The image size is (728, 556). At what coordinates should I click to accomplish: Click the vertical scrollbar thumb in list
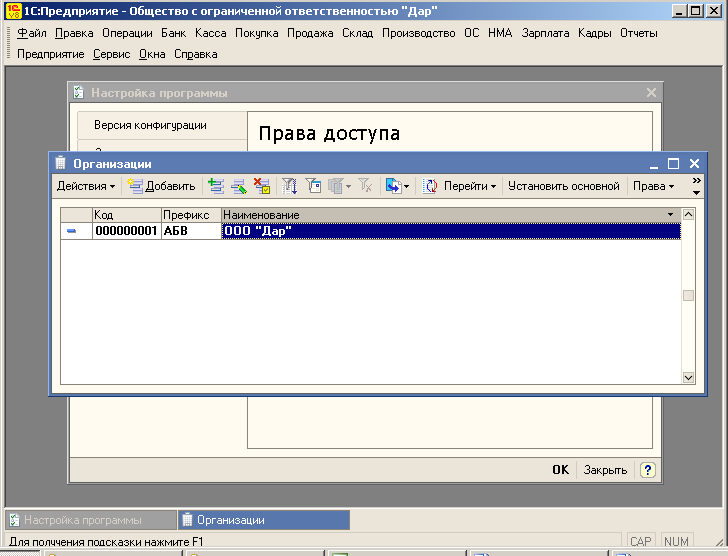coord(688,296)
